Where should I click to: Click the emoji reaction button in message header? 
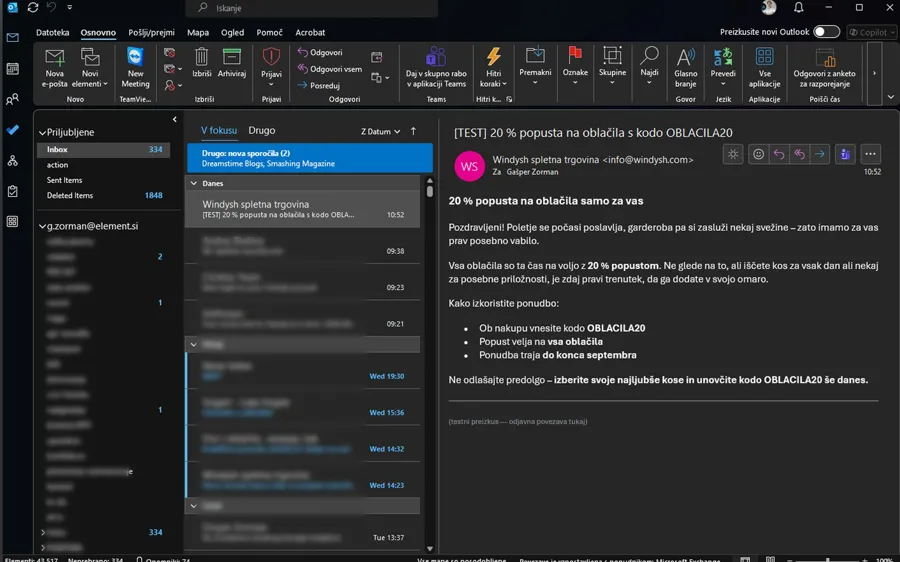pos(758,154)
